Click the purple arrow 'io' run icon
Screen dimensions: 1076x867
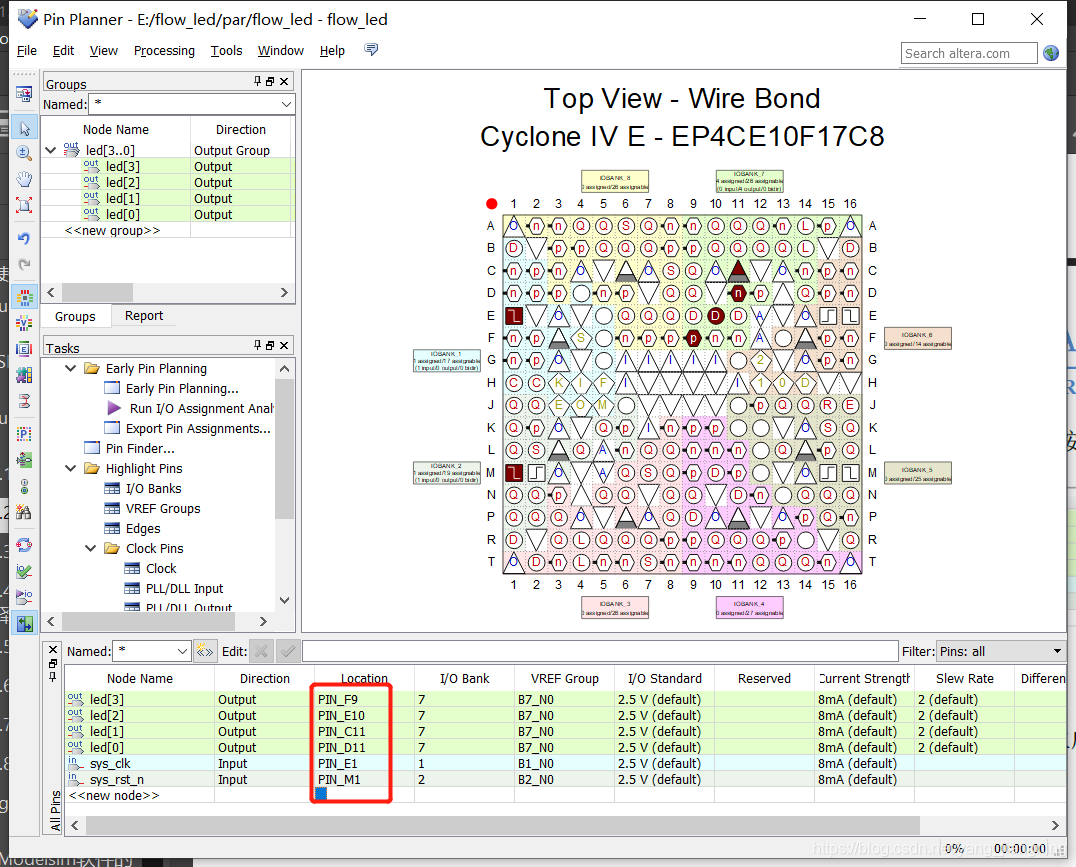(x=24, y=597)
